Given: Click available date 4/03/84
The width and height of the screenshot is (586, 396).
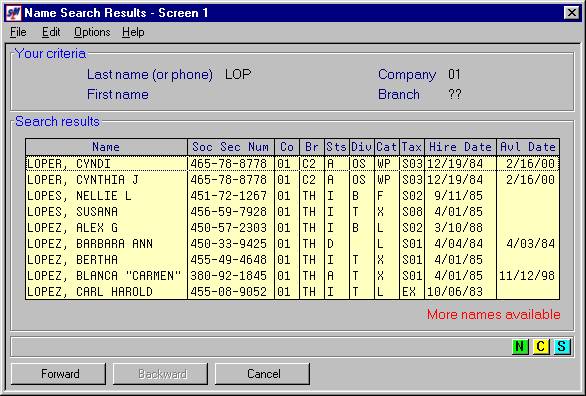Looking at the screenshot, I should 531,244.
